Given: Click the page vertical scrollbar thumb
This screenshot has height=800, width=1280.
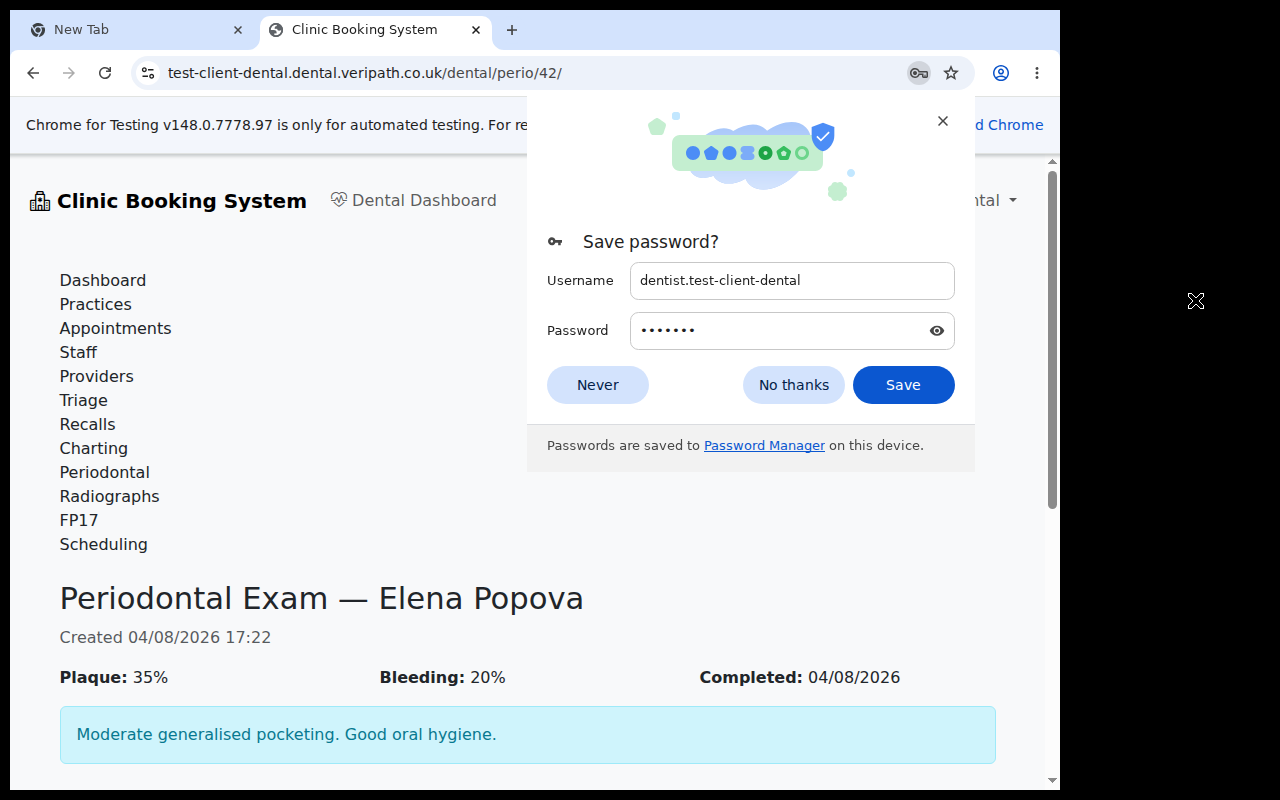Looking at the screenshot, I should [x=1052, y=340].
